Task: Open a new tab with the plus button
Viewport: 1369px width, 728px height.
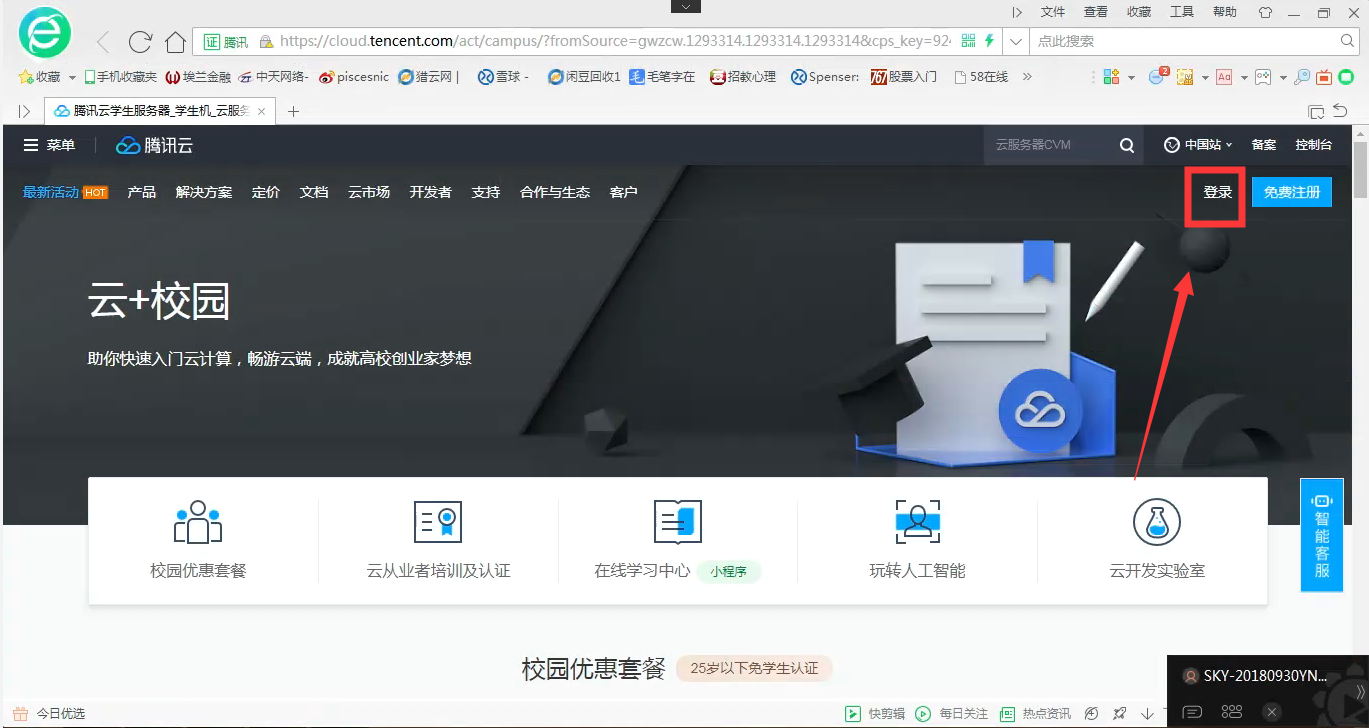Action: 293,111
